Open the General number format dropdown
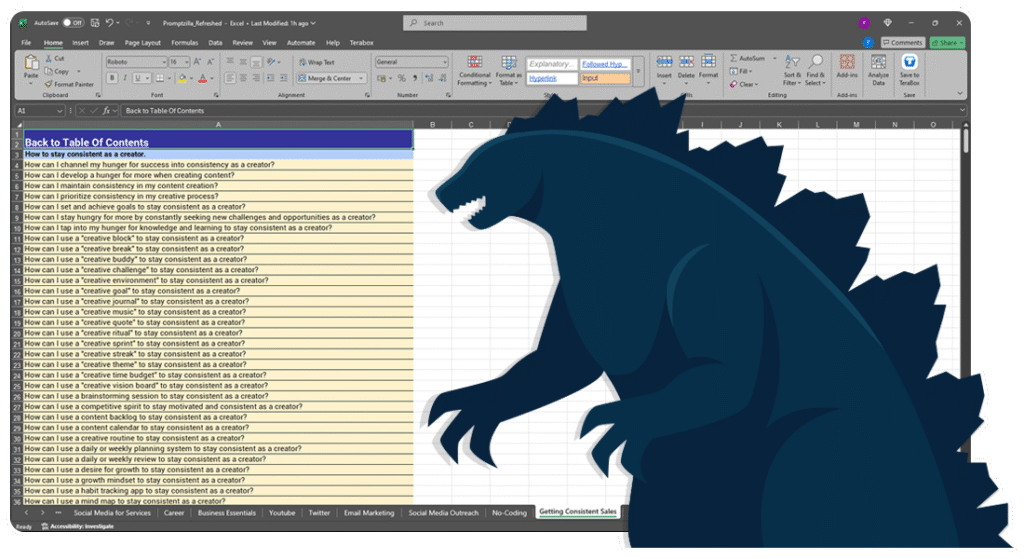The height and width of the screenshot is (559, 1024). [x=445, y=62]
